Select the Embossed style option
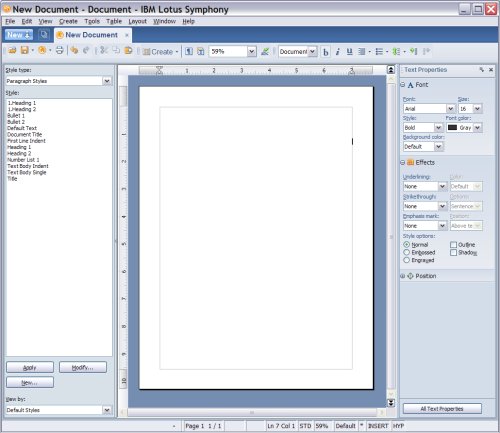Screen dimensions: 500x433 click(407, 252)
